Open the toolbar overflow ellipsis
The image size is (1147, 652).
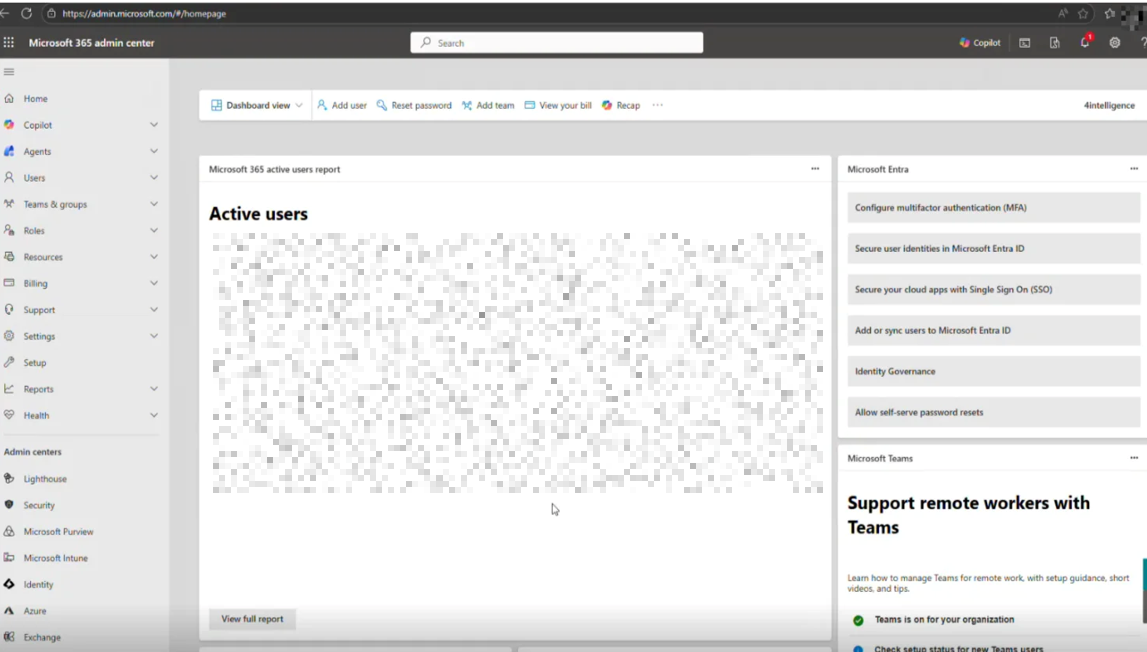[x=658, y=105]
